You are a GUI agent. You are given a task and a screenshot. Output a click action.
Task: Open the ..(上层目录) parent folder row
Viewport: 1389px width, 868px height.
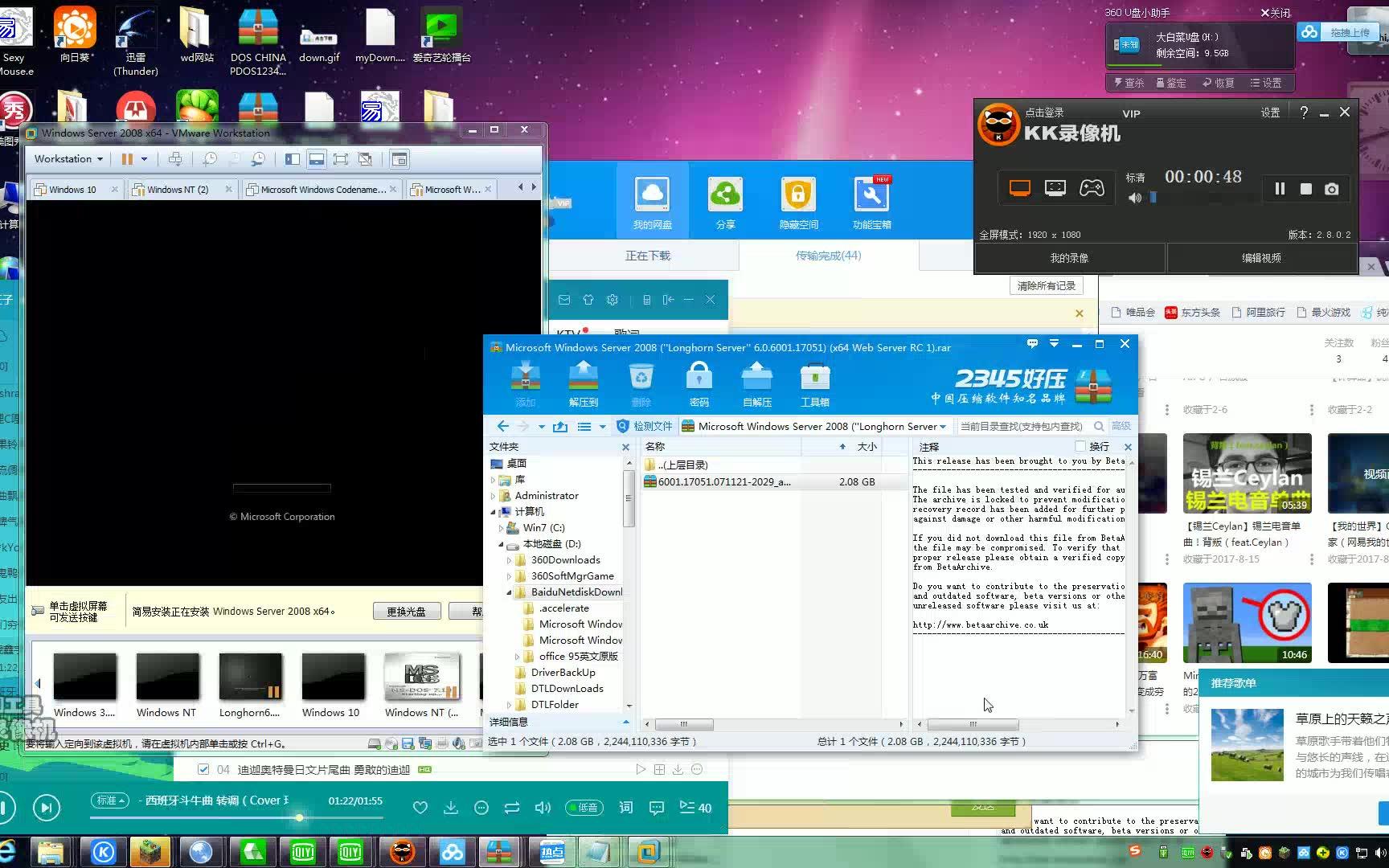[x=773, y=465]
